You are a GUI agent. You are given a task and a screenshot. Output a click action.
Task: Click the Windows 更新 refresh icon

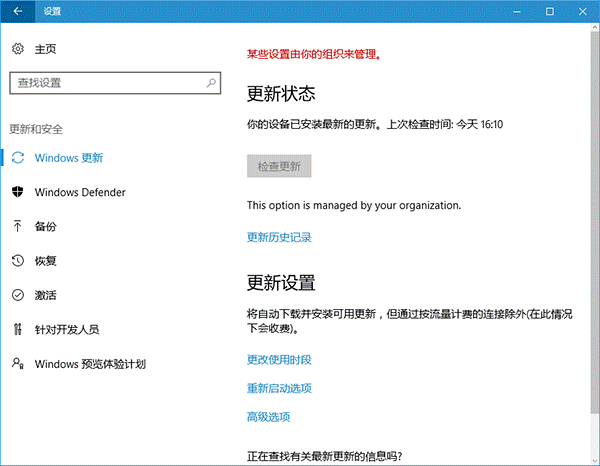18,158
